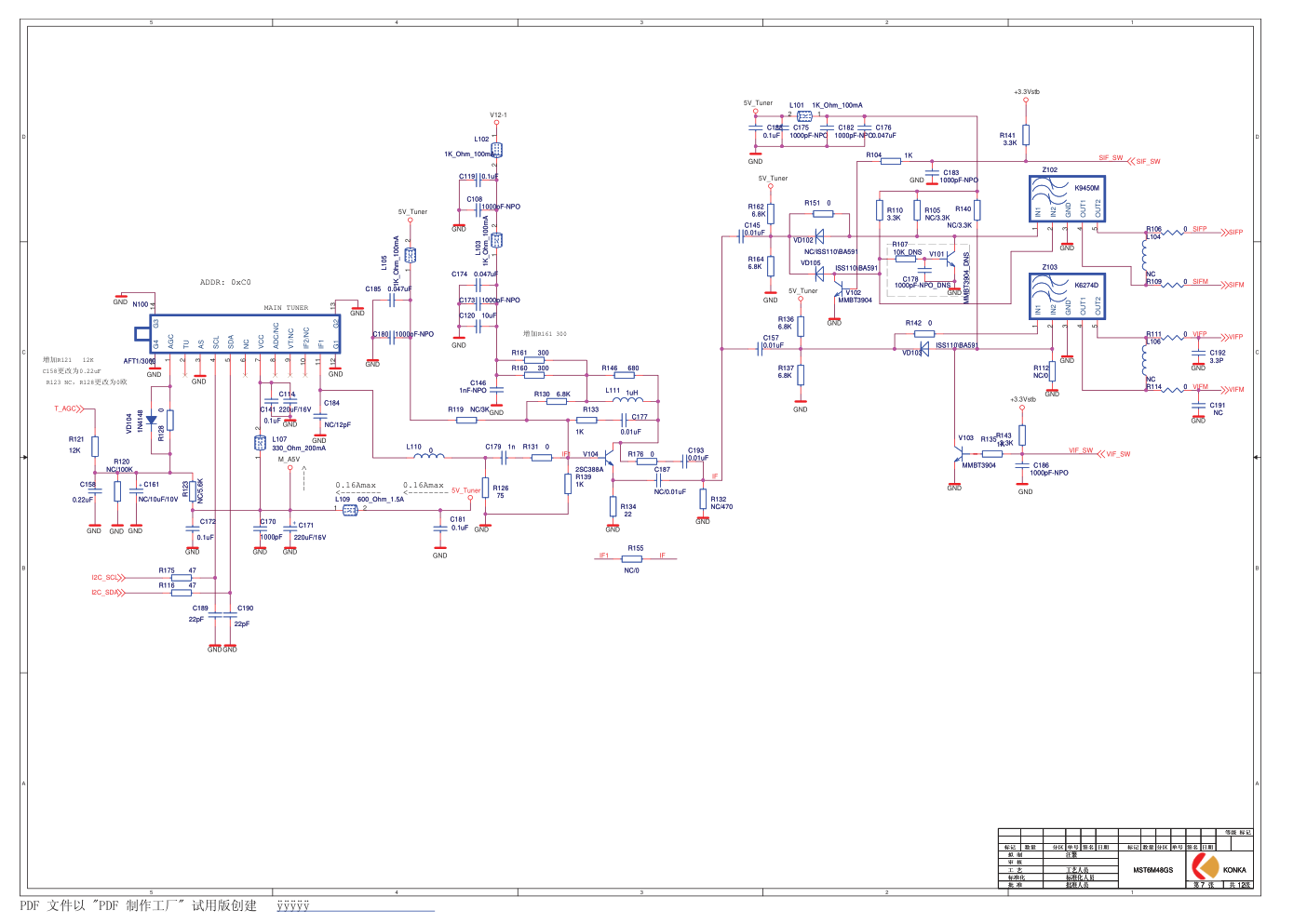Click the L101 1K_Ohm_100mA inductor label

[826, 105]
